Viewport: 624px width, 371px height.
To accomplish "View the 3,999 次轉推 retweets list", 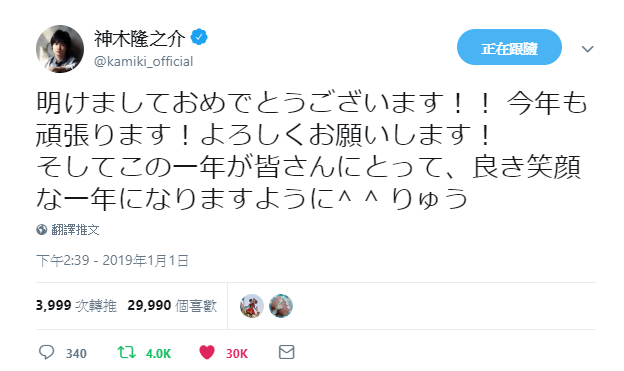I will point(76,306).
